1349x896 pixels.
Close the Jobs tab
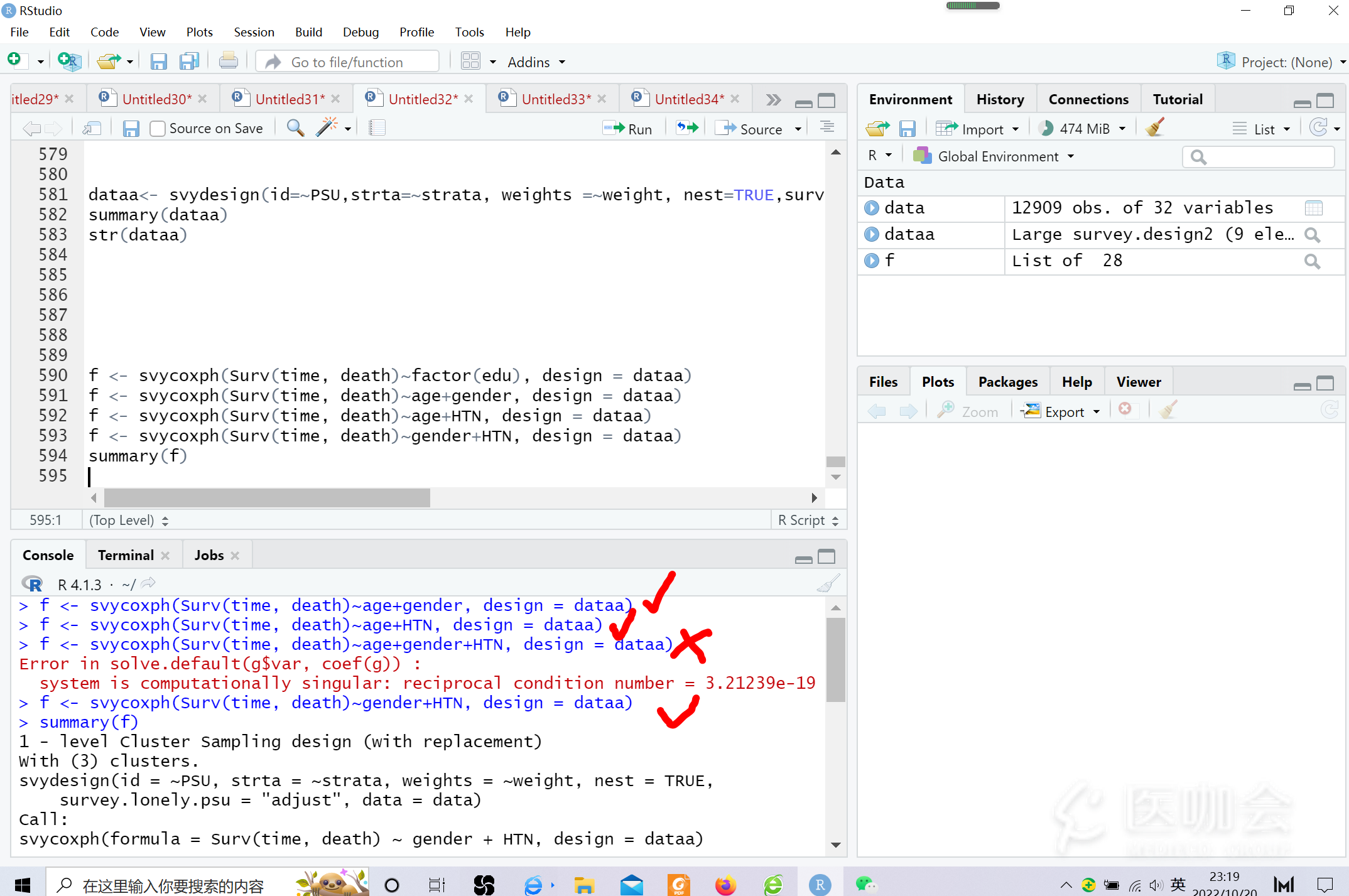point(235,556)
